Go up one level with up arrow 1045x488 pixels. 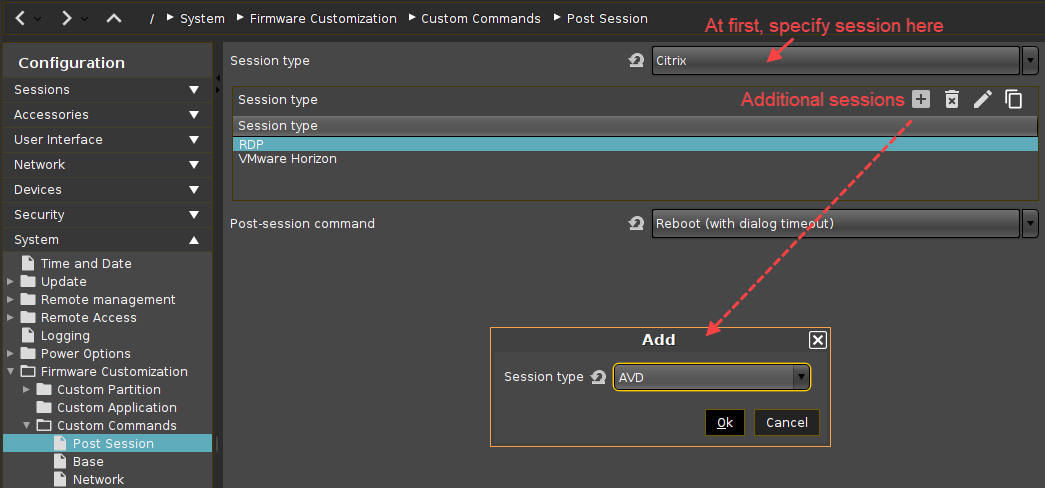tap(113, 18)
